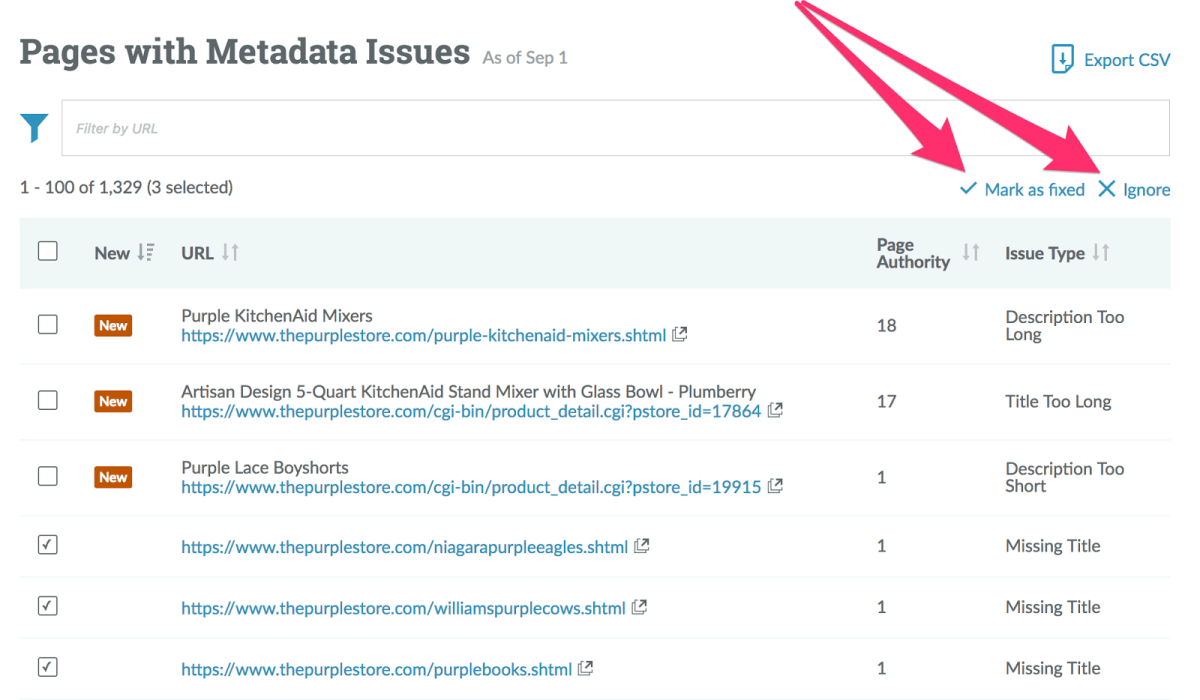Open the purple-kitchenaid-mixers.shtml URL link

[424, 335]
